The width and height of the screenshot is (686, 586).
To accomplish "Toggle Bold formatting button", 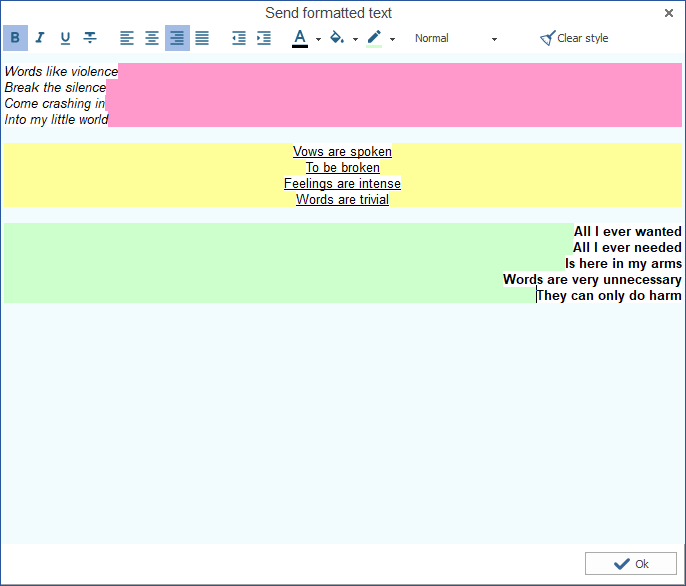I will [15, 38].
